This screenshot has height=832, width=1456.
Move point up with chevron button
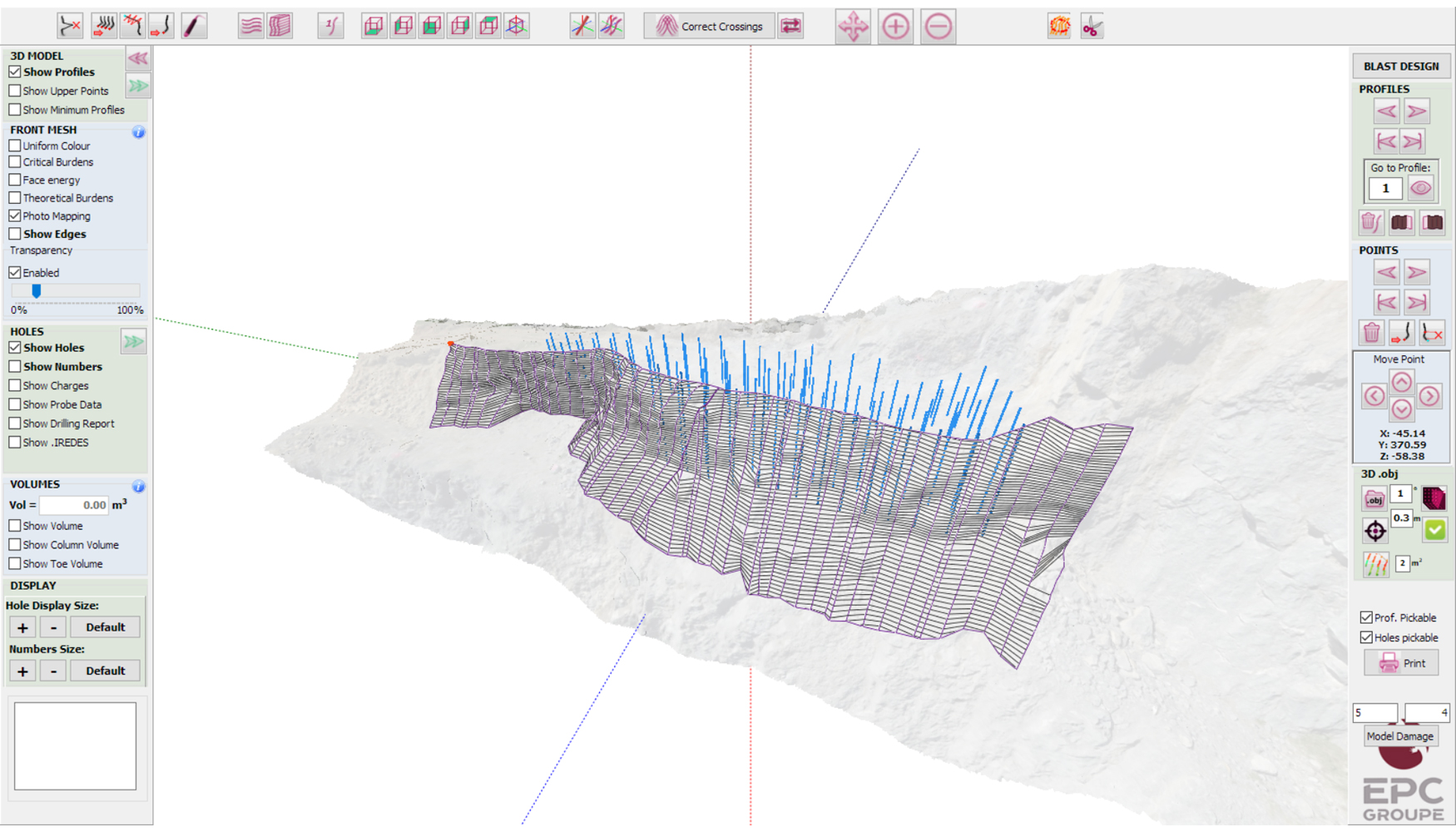[1401, 382]
